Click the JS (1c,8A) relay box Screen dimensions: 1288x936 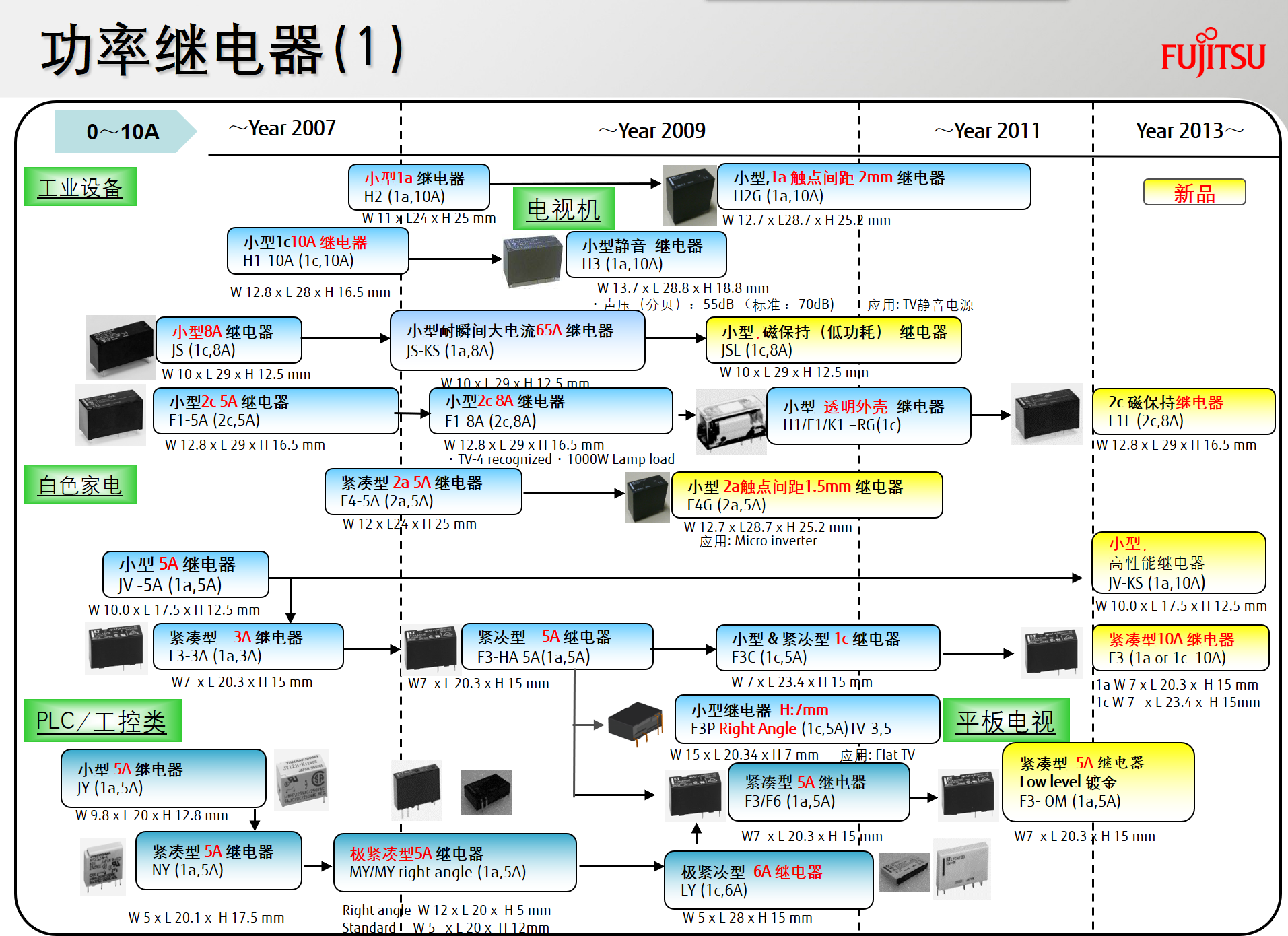click(228, 341)
